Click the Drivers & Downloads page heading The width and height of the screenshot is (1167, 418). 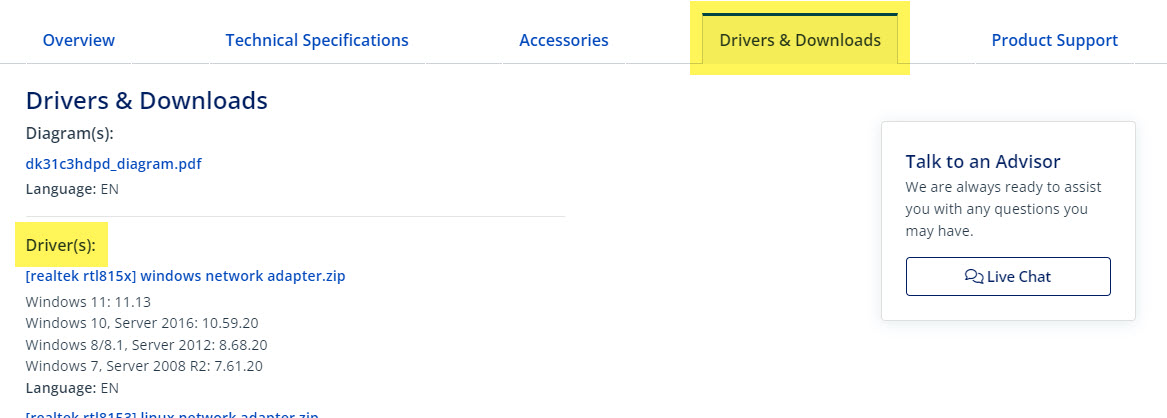tap(147, 100)
